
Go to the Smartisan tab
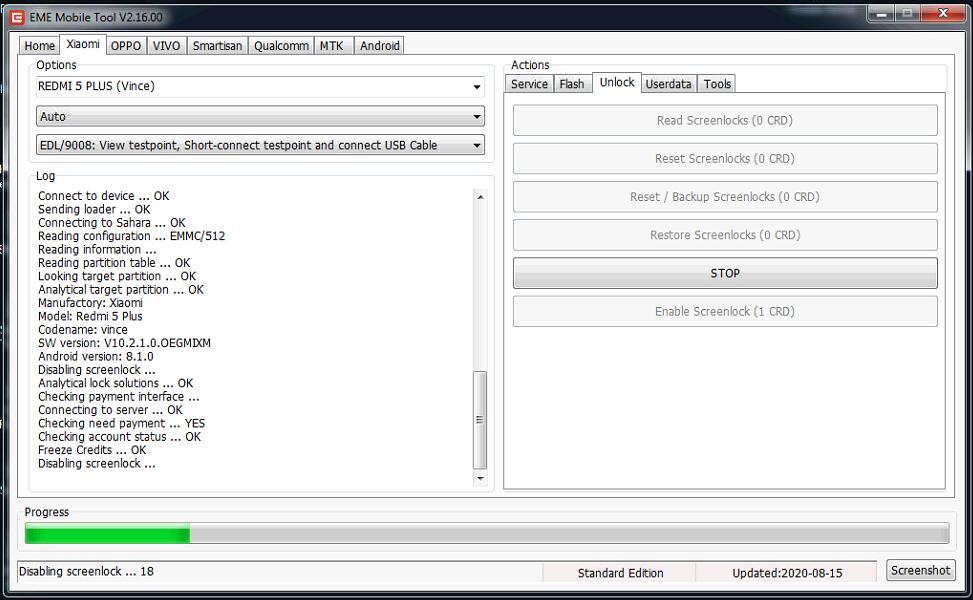pyautogui.click(x=217, y=46)
